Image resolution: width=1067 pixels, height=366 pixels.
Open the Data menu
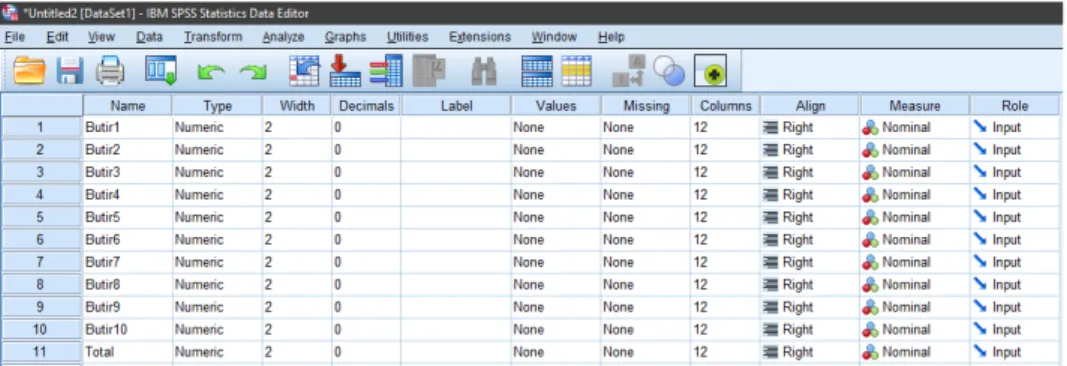[x=149, y=37]
